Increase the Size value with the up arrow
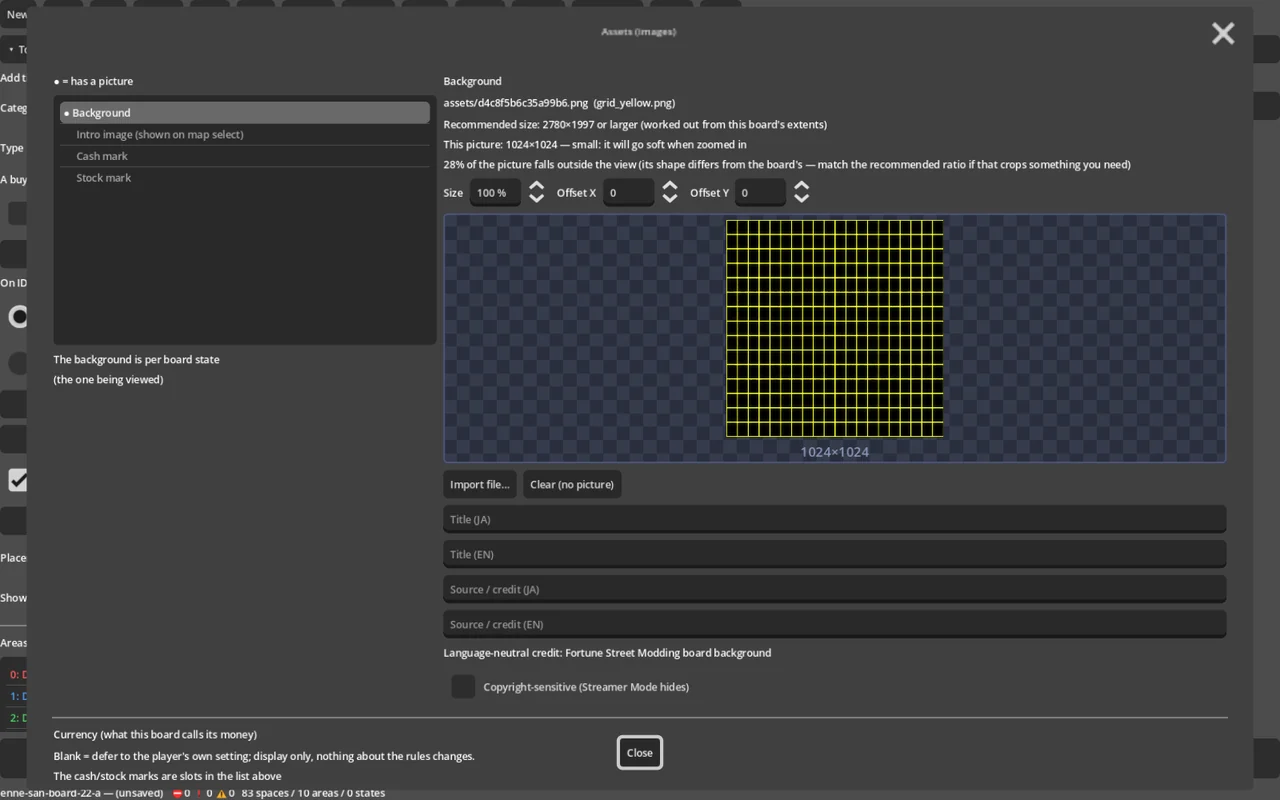Image resolution: width=1280 pixels, height=800 pixels. click(536, 186)
